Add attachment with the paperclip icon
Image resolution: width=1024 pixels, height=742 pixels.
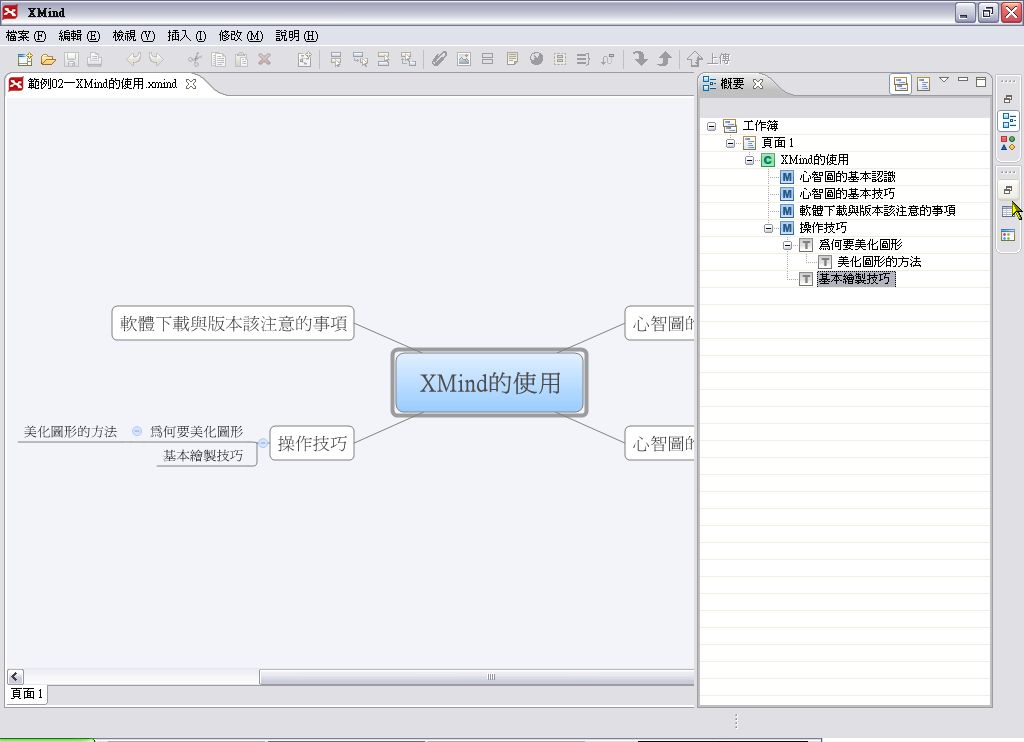click(x=440, y=59)
